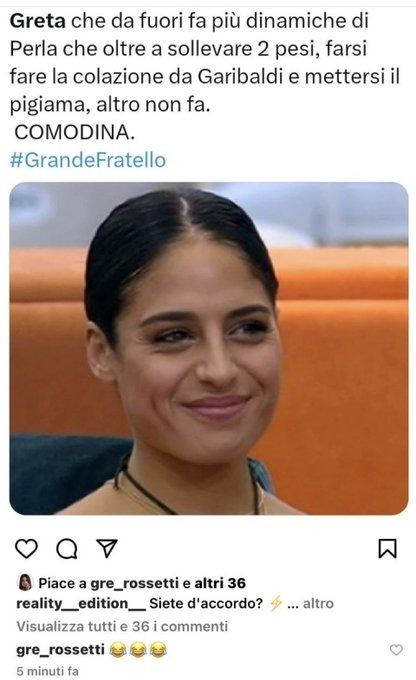Tap the woman's photo in the post

209,348
